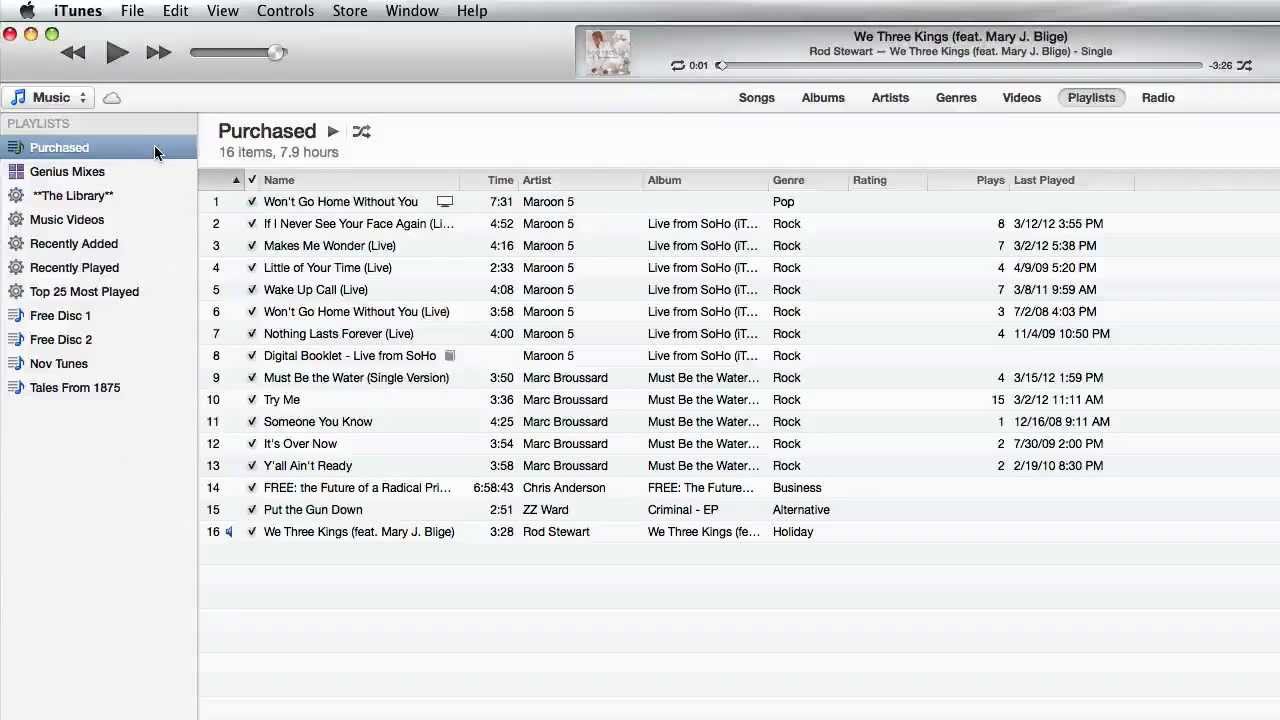Open the Apple menu

tap(27, 11)
